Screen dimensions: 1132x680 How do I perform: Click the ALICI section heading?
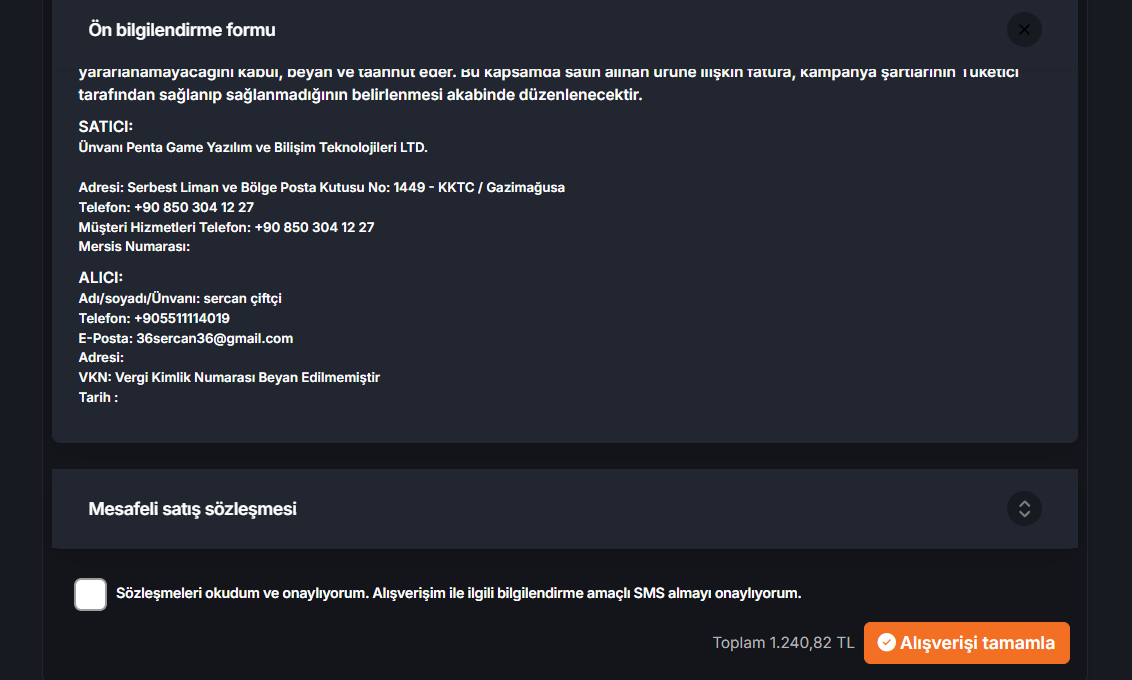coord(100,278)
